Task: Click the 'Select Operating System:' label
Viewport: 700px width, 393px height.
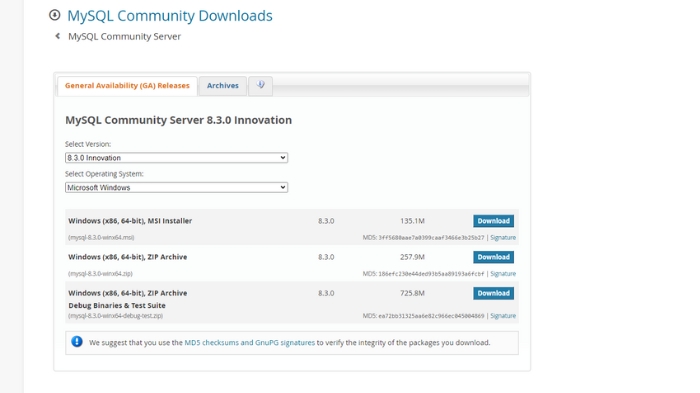Action: coord(104,174)
